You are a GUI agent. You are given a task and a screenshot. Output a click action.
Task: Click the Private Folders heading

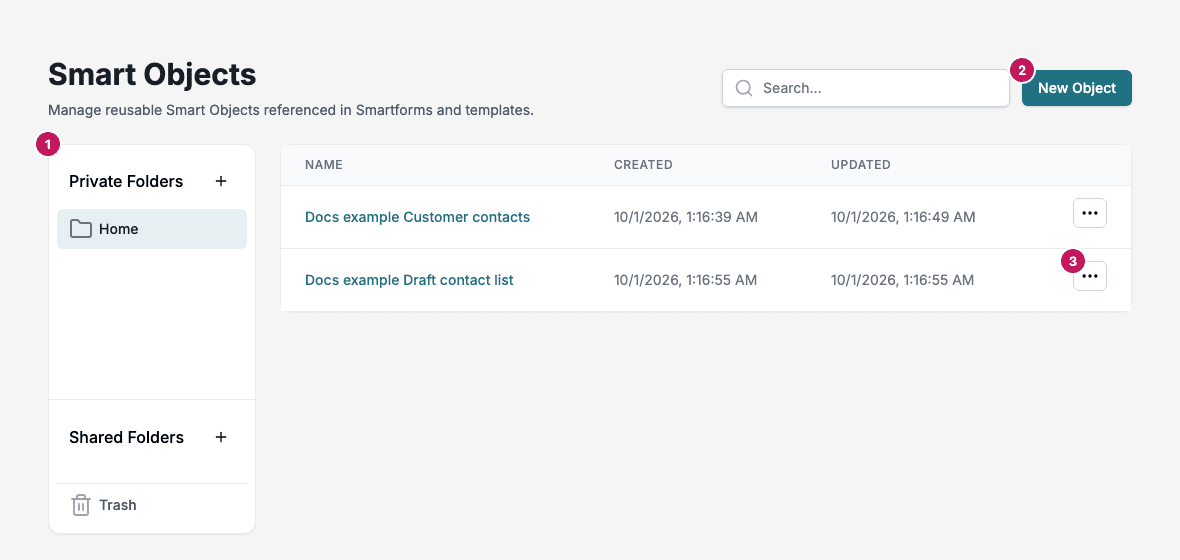[x=126, y=181]
